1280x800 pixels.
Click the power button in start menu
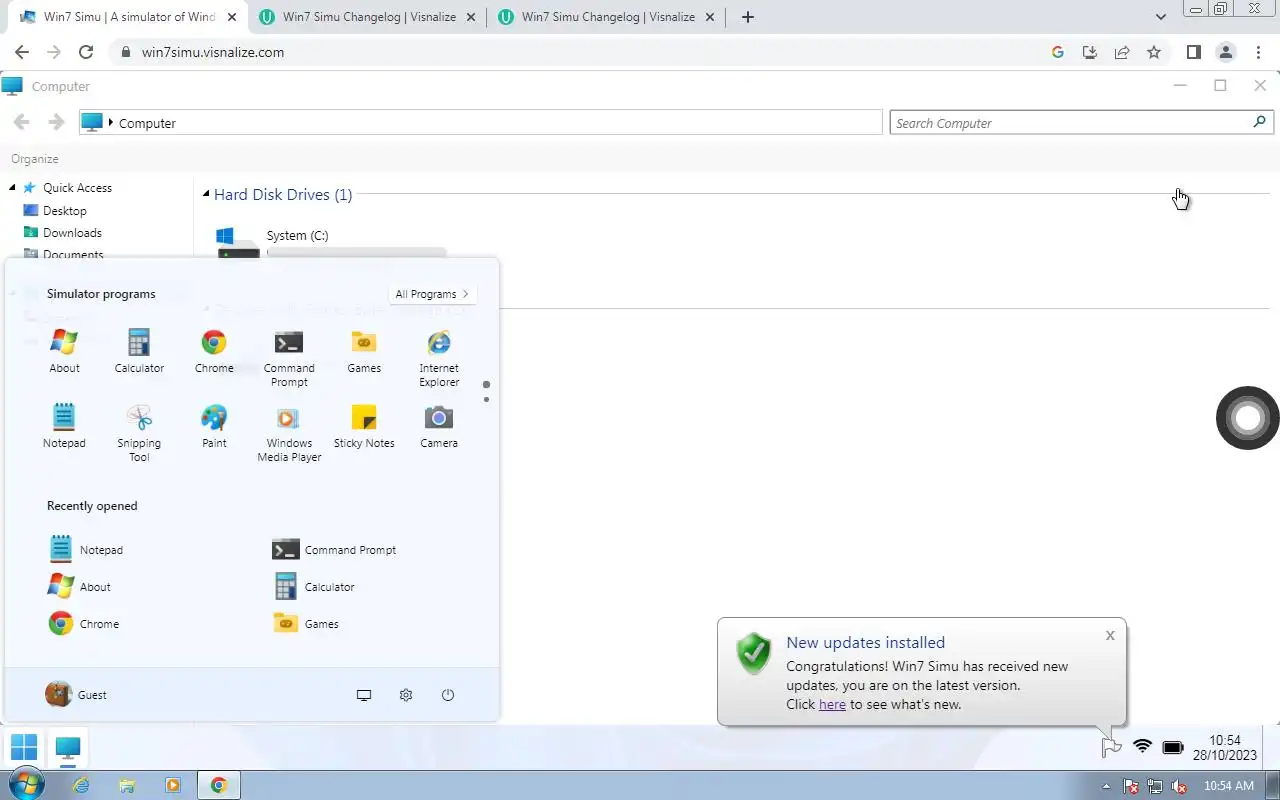tap(448, 695)
